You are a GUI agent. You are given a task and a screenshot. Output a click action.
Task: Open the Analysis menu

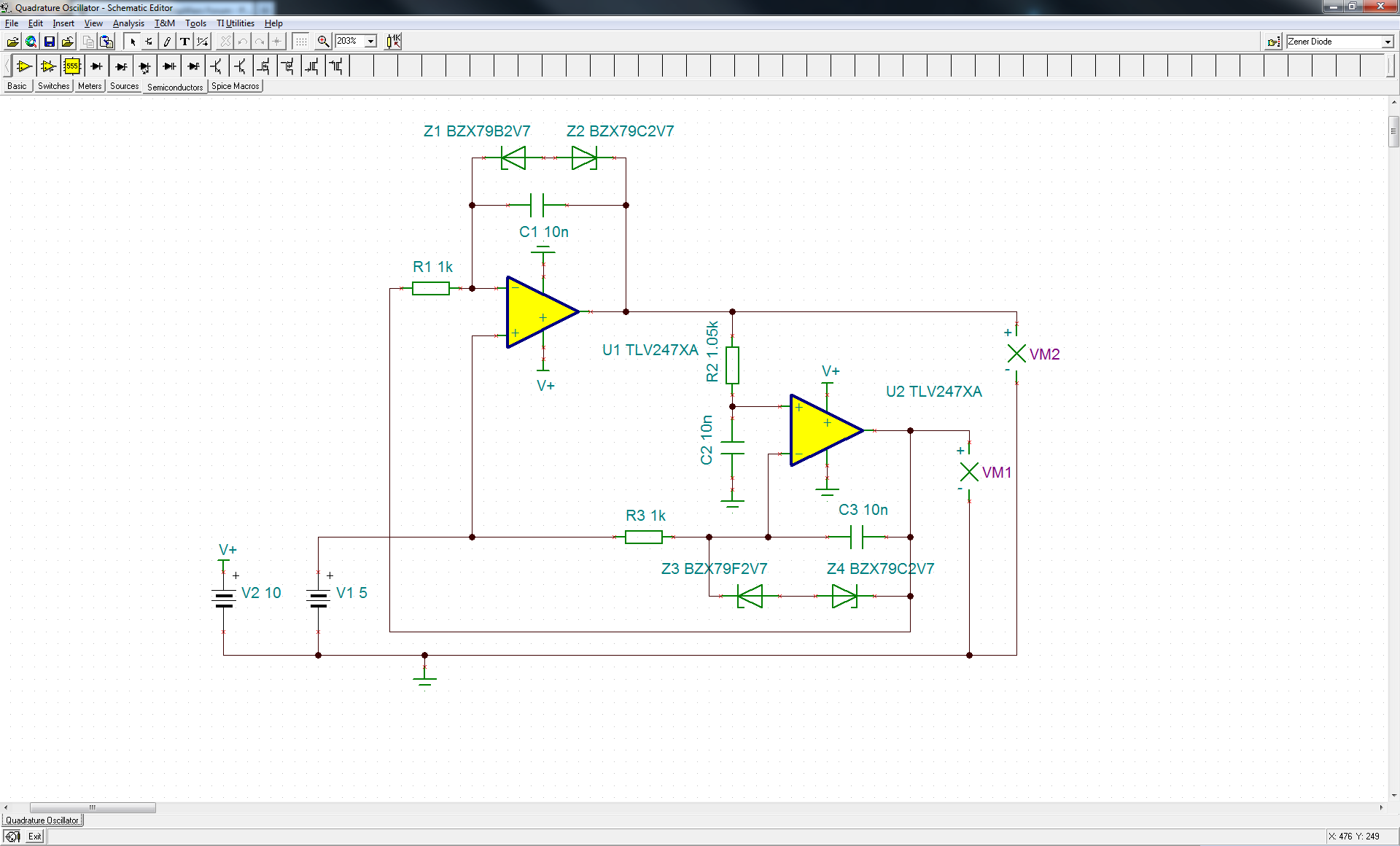[x=128, y=23]
